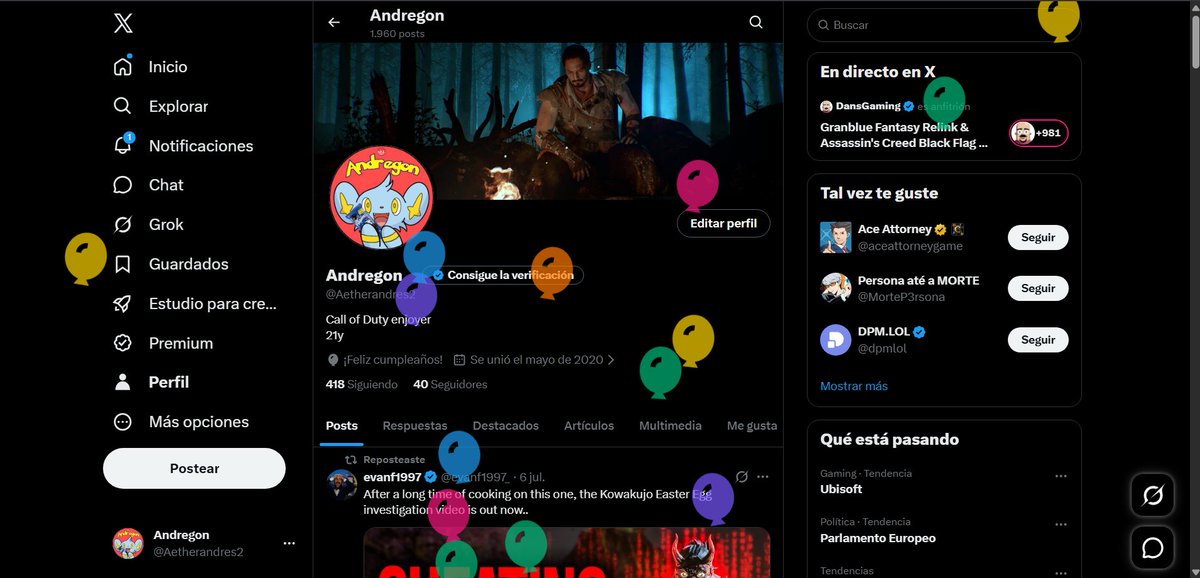This screenshot has height=578, width=1200.
Task: Open account switcher three-dots for Andregon
Action: coord(289,543)
